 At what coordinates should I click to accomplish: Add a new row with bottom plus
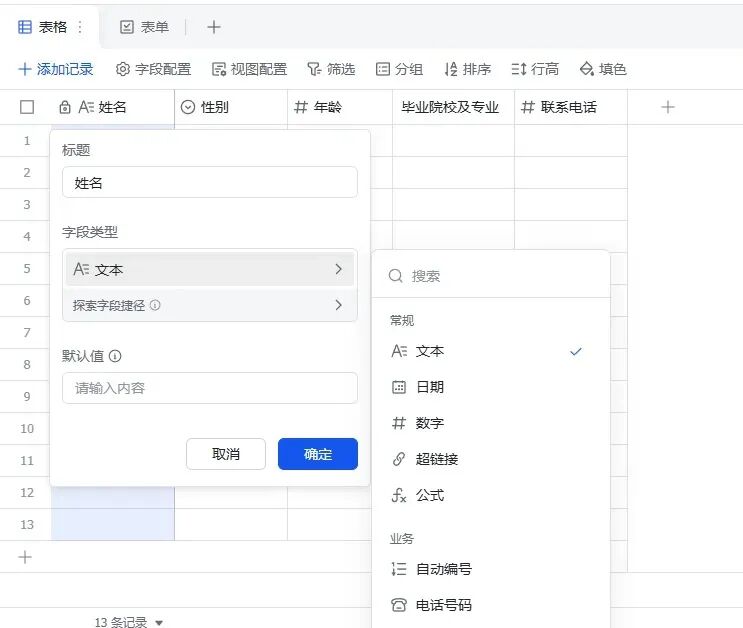25,557
